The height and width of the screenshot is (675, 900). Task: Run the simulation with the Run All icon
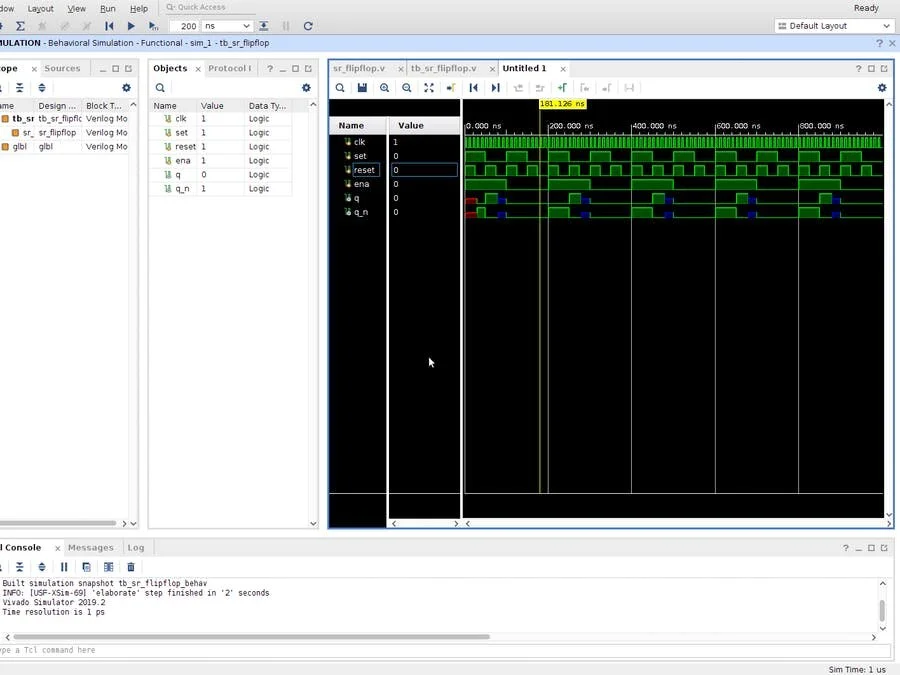click(131, 26)
